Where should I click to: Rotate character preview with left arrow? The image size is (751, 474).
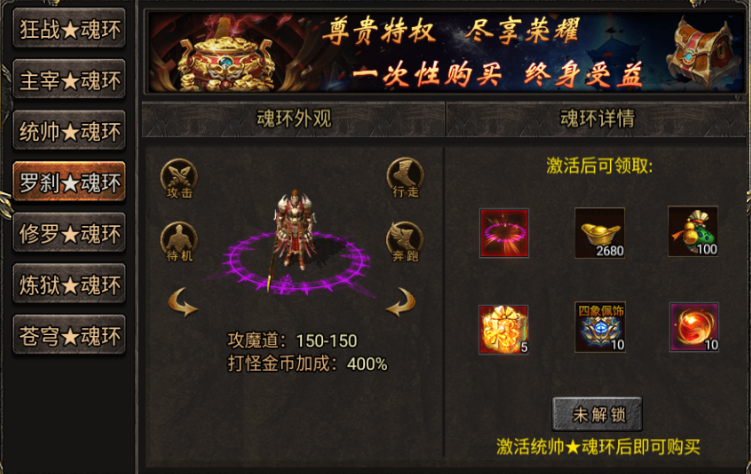coord(183,302)
